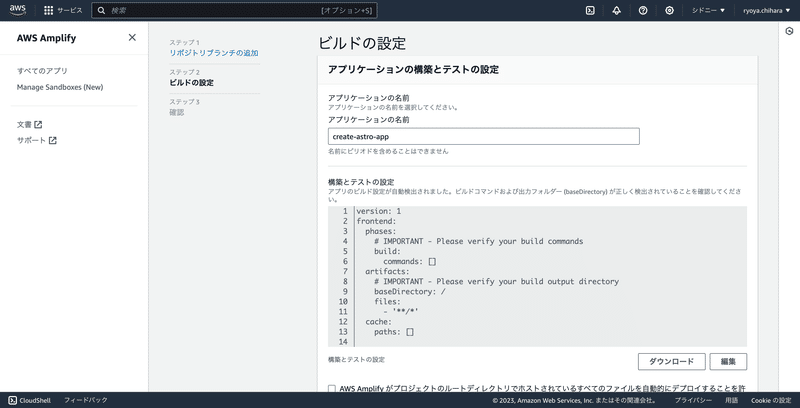Open the プライバシー footer link

tap(693, 400)
